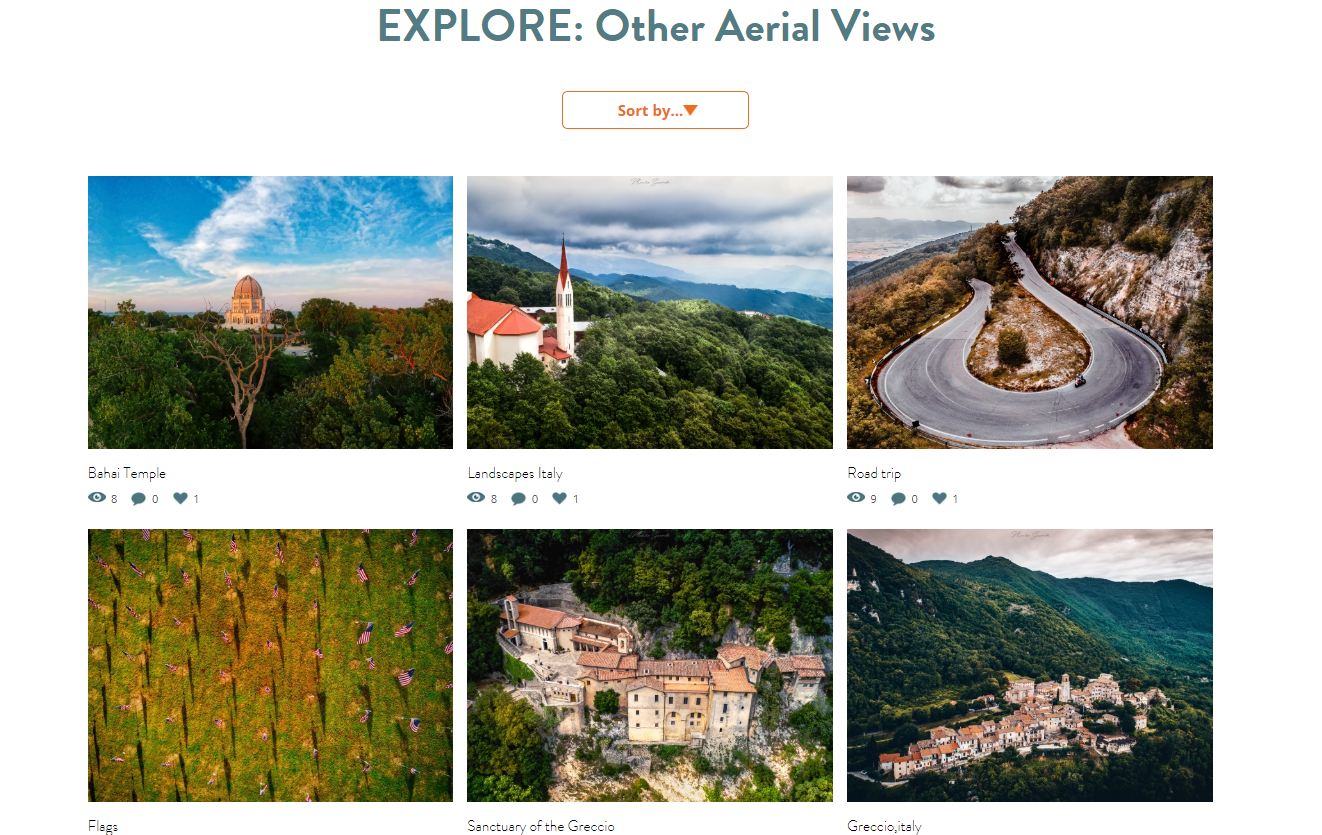Click the comment bubble icon under Landscapes Italy

point(518,498)
